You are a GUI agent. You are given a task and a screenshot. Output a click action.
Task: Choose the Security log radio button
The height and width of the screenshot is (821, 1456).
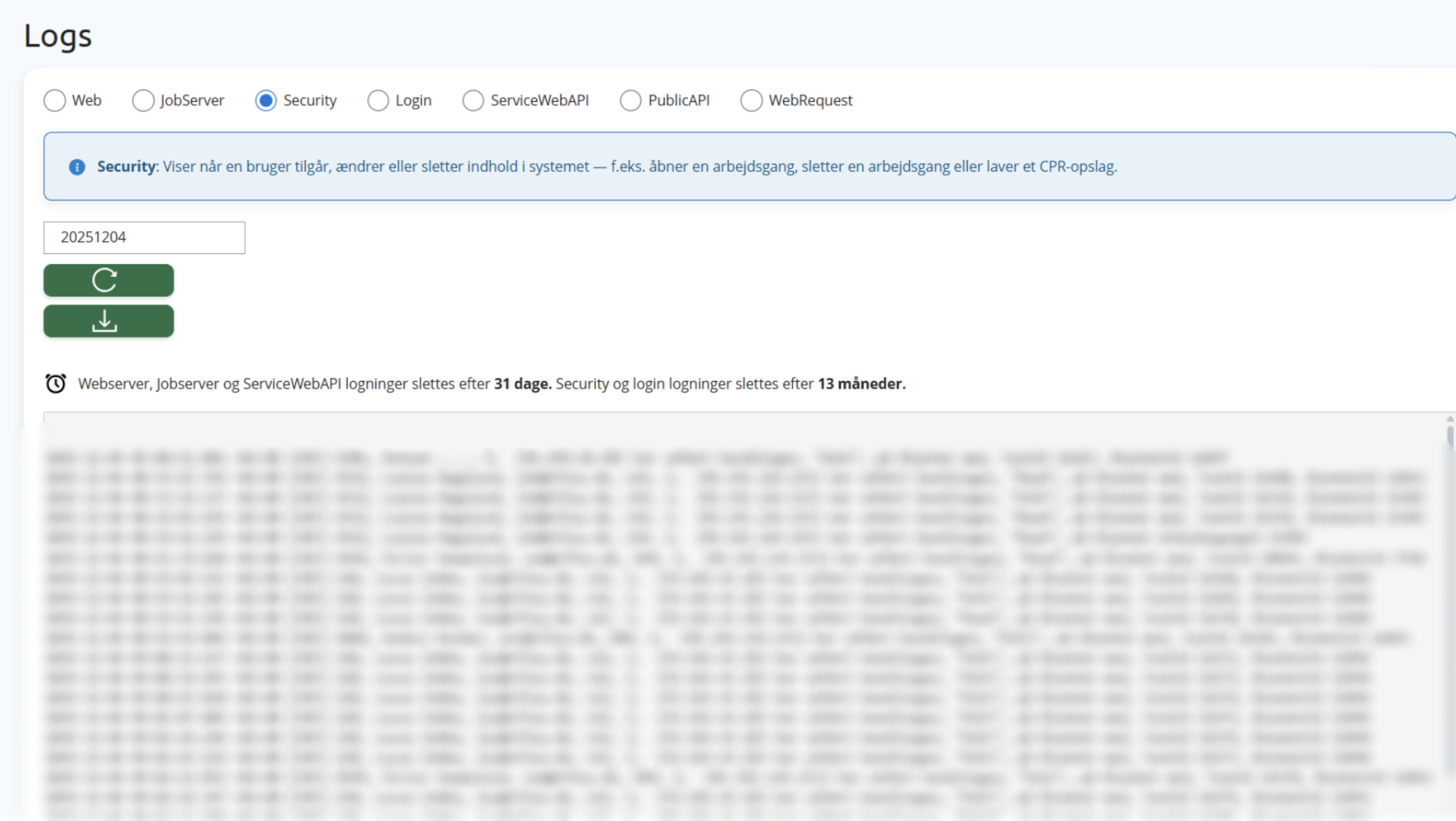point(266,101)
